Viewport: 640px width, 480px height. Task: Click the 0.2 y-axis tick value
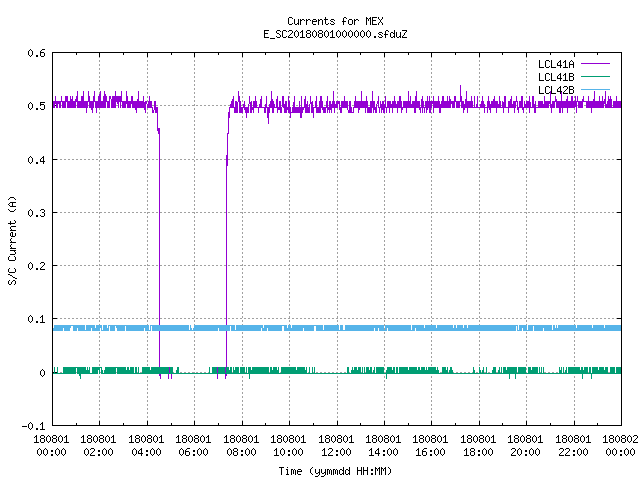[x=36, y=266]
